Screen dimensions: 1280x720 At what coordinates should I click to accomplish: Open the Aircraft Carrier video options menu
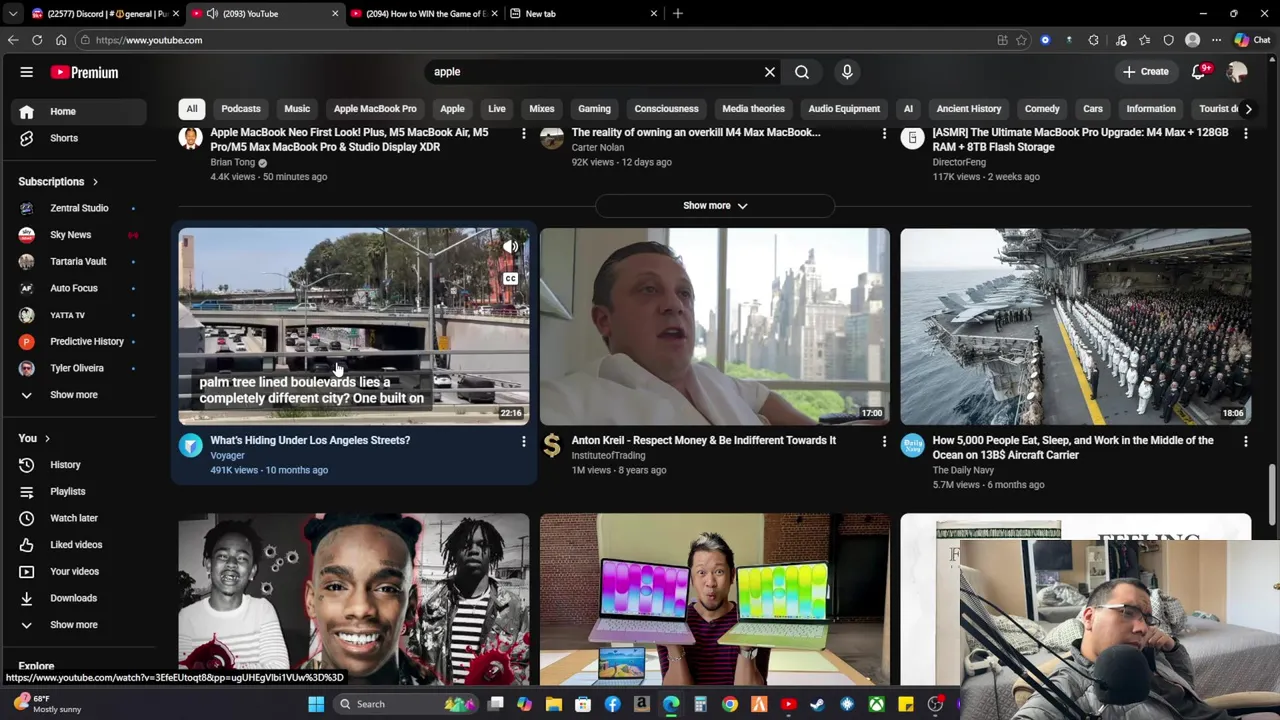(x=1245, y=441)
